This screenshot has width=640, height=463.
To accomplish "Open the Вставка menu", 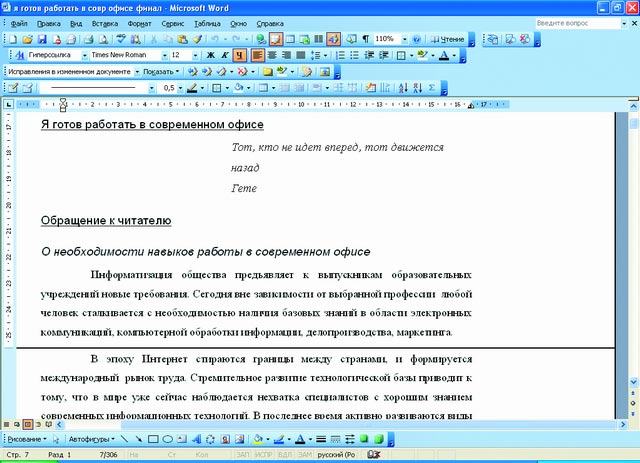I will point(105,24).
